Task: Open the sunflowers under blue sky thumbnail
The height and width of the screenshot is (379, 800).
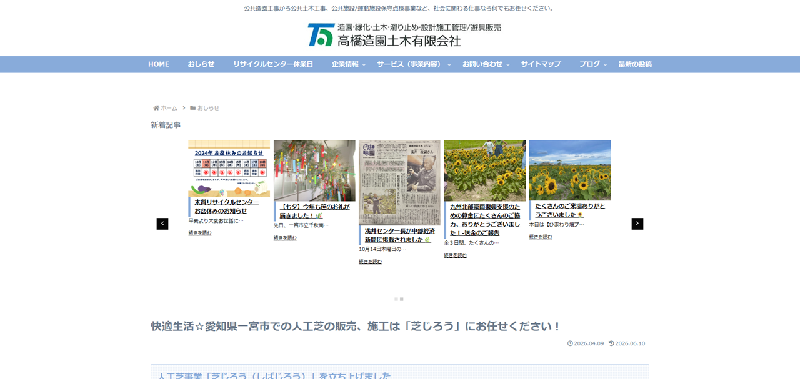Action: [570, 170]
